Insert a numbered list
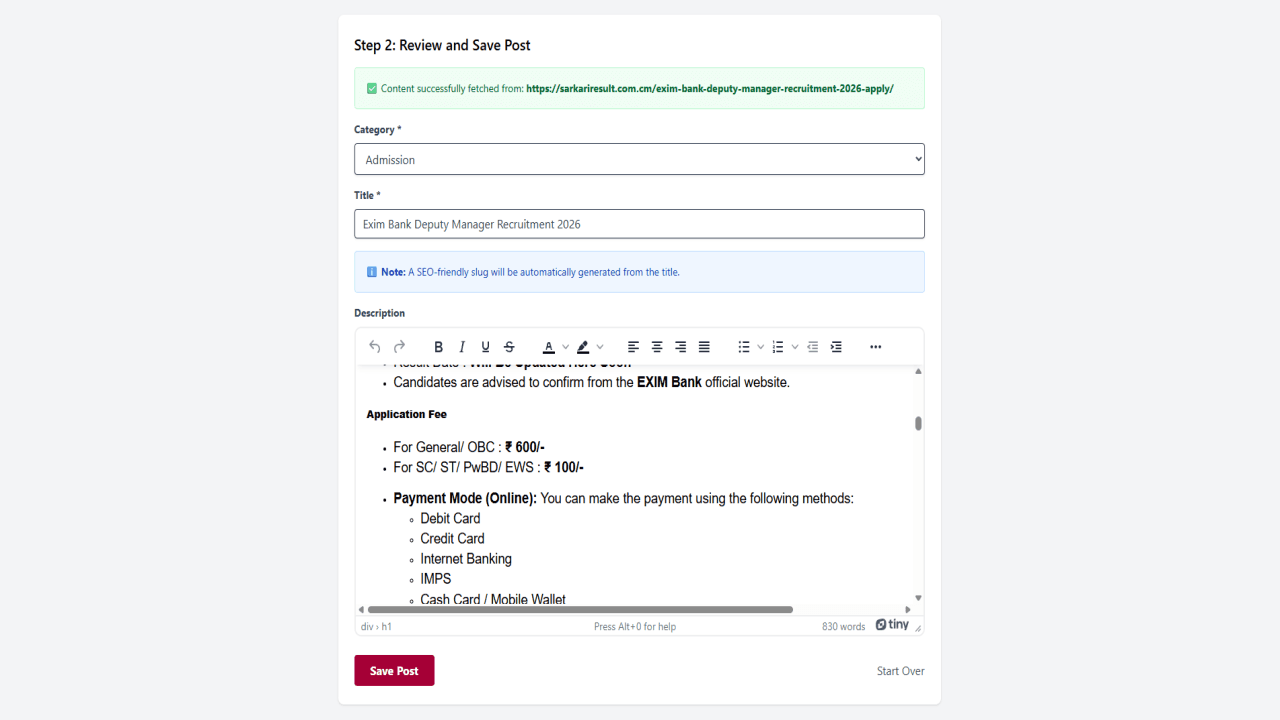 (x=777, y=347)
